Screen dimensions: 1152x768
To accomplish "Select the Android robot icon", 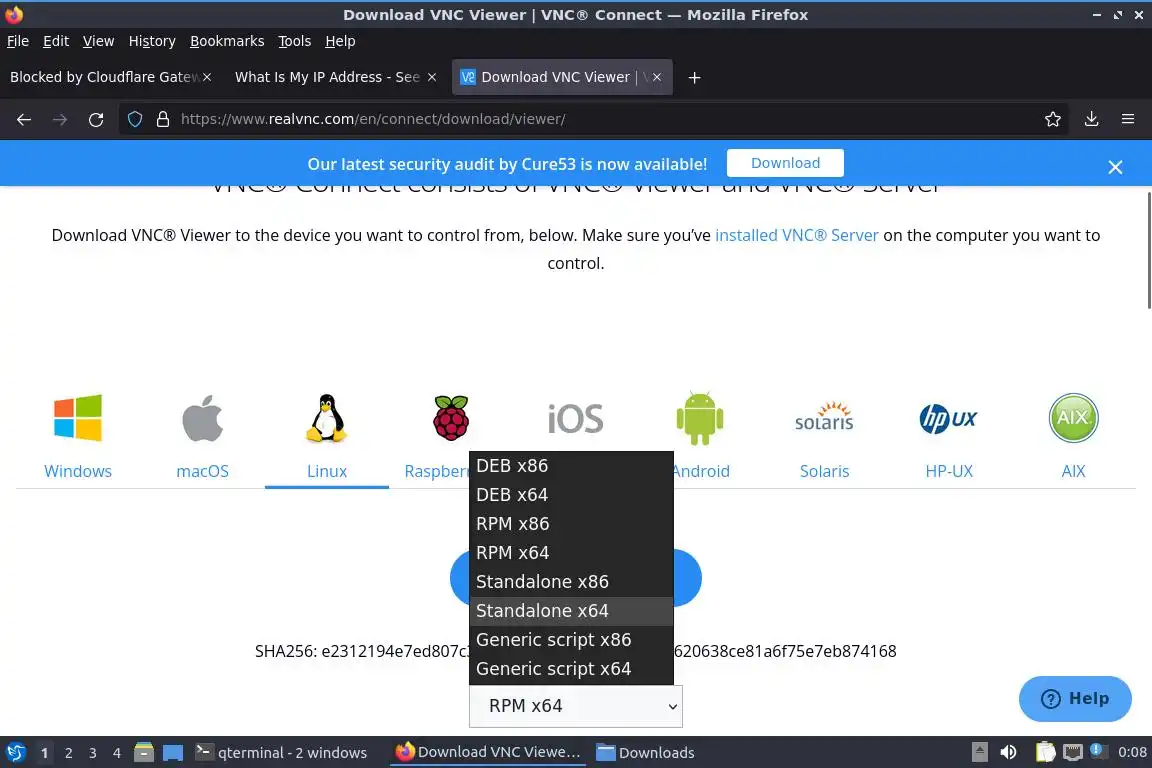I will coord(699,417).
